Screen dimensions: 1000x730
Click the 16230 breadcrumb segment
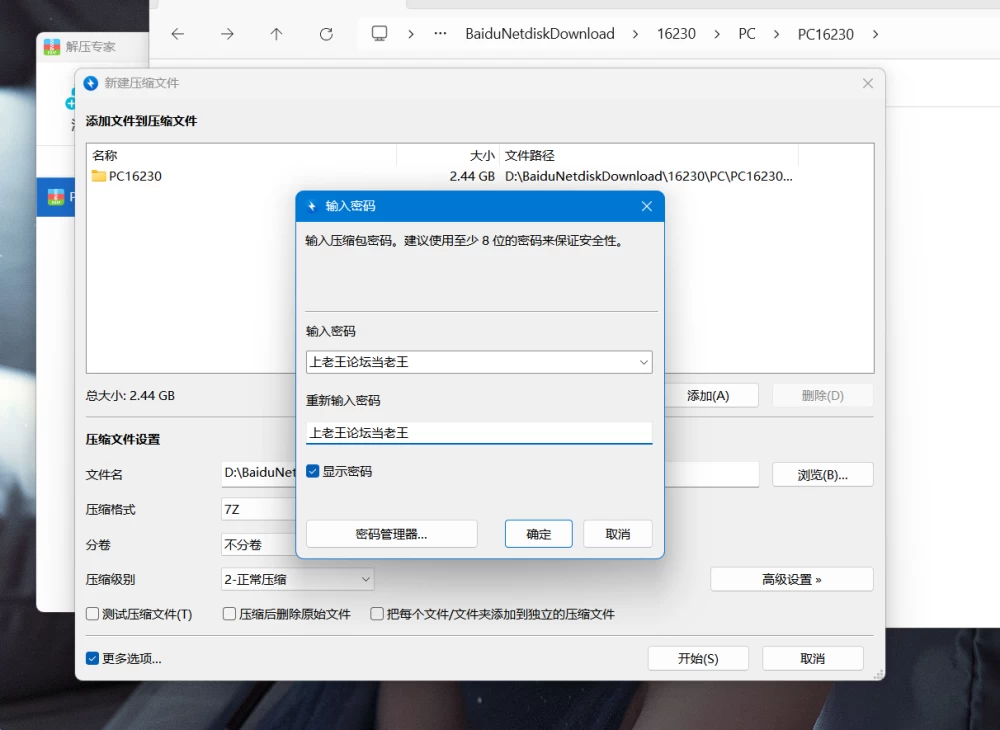pos(676,34)
